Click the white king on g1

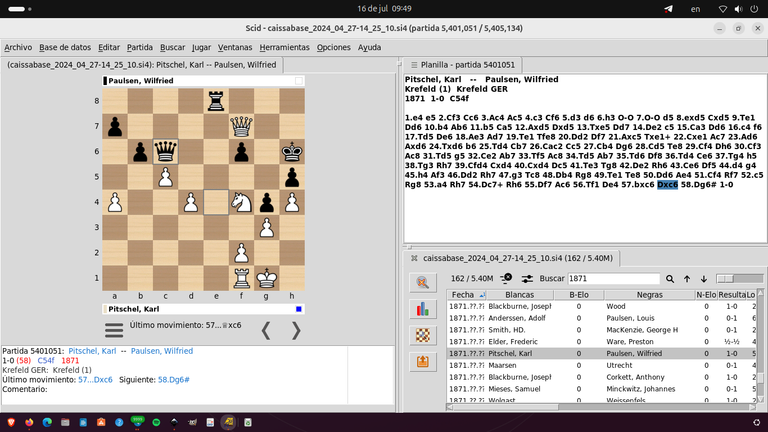click(266, 278)
